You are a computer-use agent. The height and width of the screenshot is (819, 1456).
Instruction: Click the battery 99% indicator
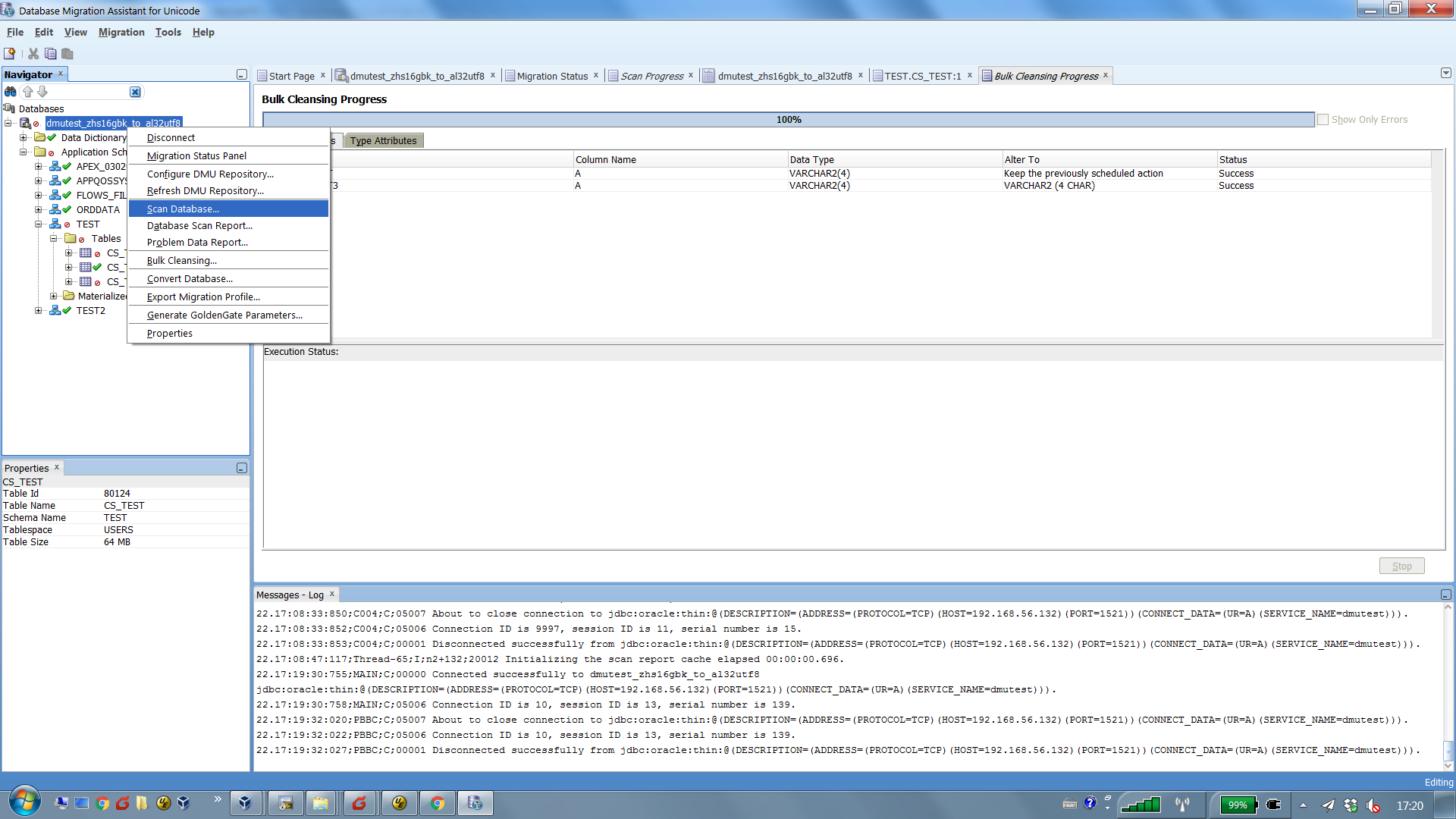pos(1238,805)
